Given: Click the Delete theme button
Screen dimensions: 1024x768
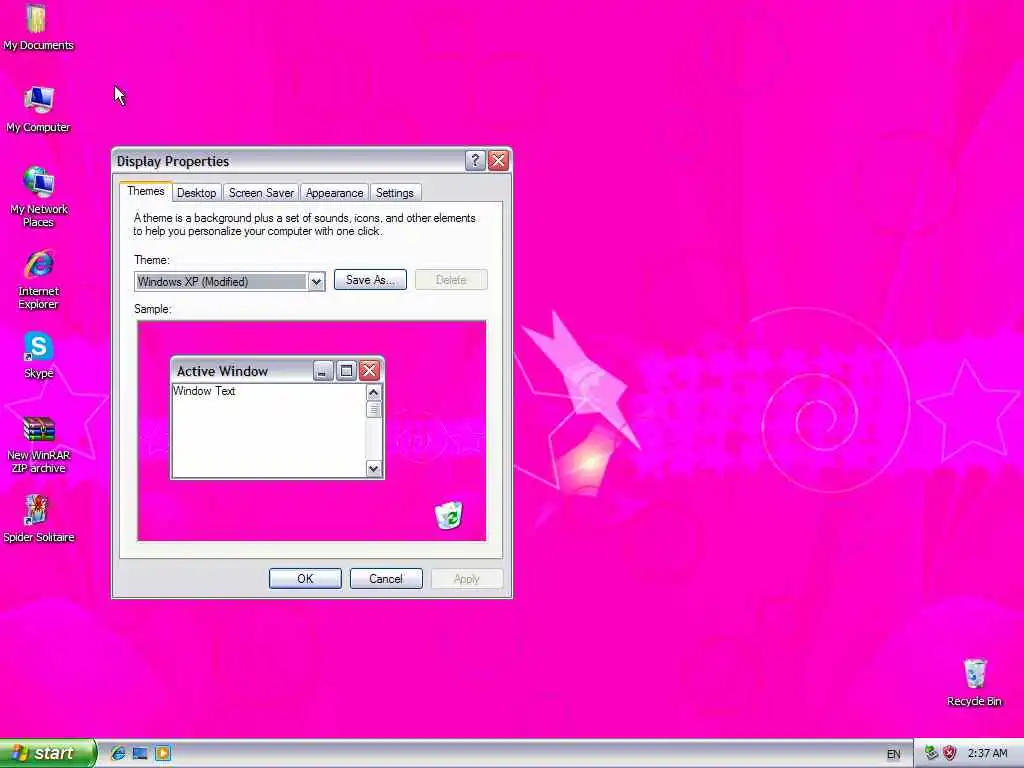Looking at the screenshot, I should tap(451, 280).
